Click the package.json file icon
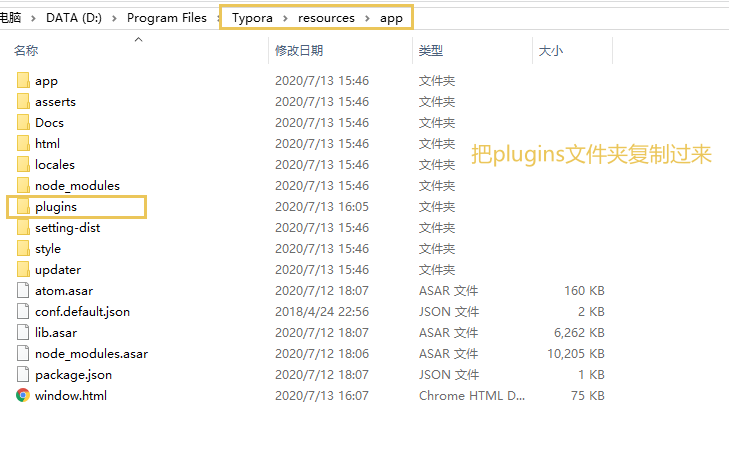 pyautogui.click(x=23, y=374)
